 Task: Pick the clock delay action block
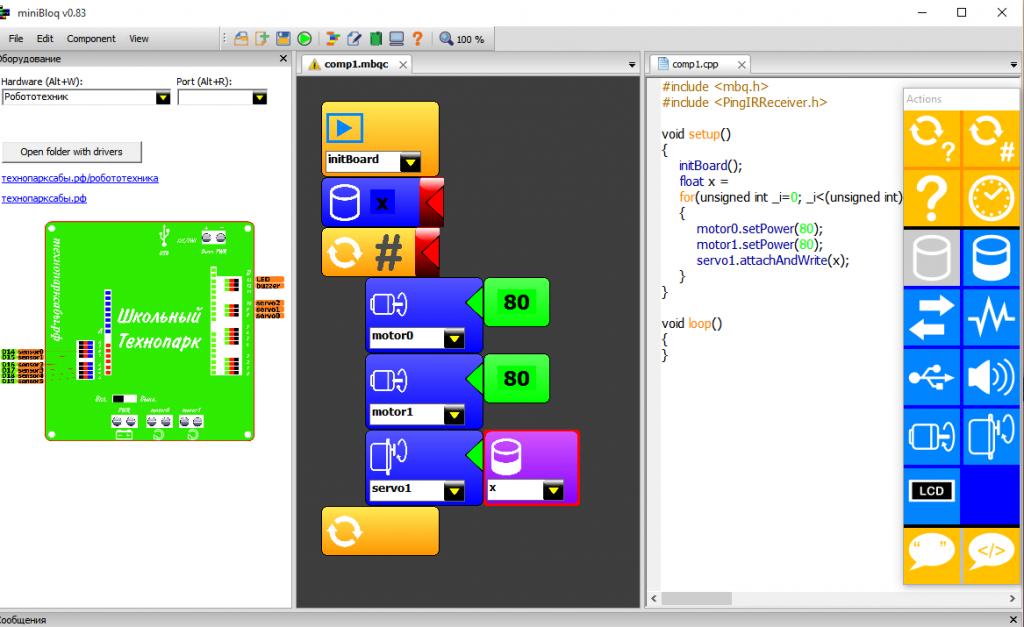[x=991, y=200]
